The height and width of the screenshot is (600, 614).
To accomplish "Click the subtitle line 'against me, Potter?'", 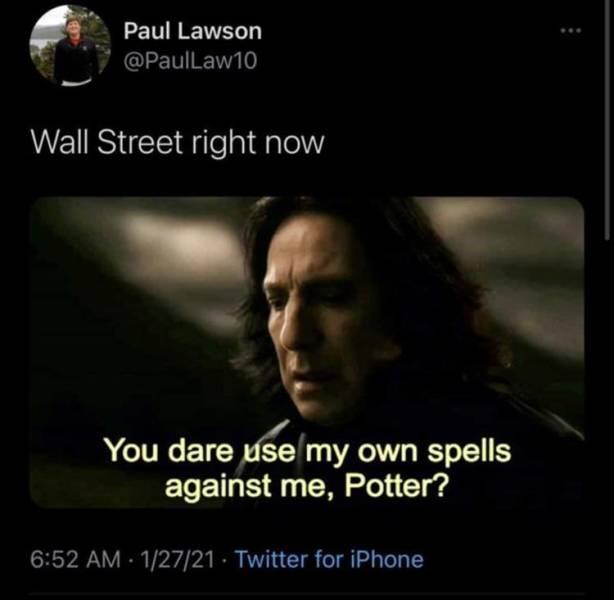I will [x=307, y=486].
